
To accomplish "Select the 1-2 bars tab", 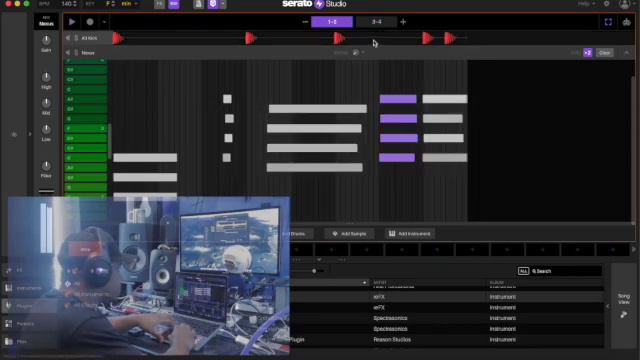I will (x=332, y=22).
